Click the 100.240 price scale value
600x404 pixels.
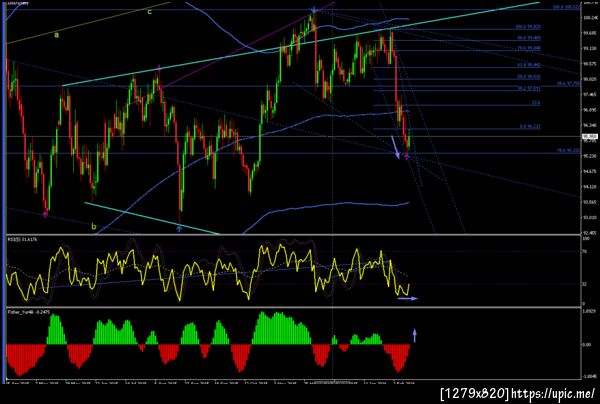click(x=589, y=18)
